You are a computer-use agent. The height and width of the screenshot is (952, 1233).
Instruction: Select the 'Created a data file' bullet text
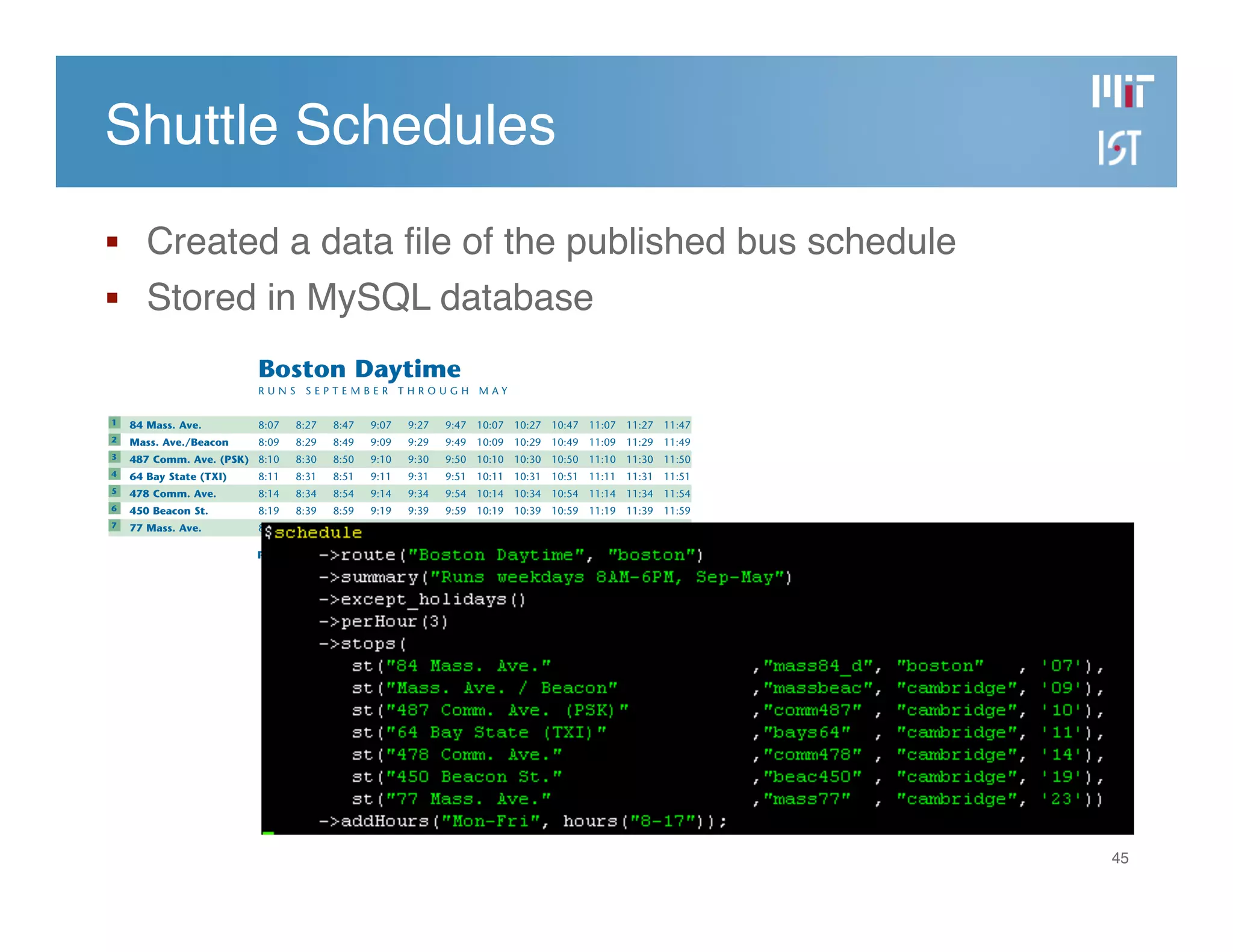pos(551,242)
